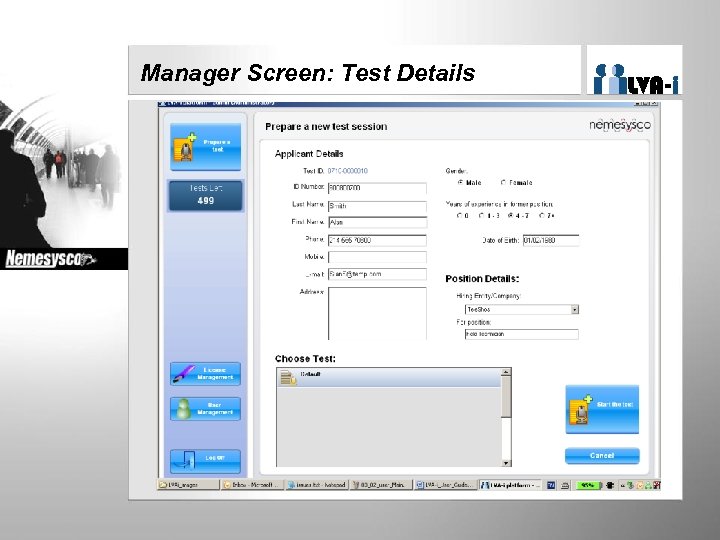This screenshot has width=720, height=540.
Task: Click the scroll up arrow of Choose Test list
Action: point(506,372)
